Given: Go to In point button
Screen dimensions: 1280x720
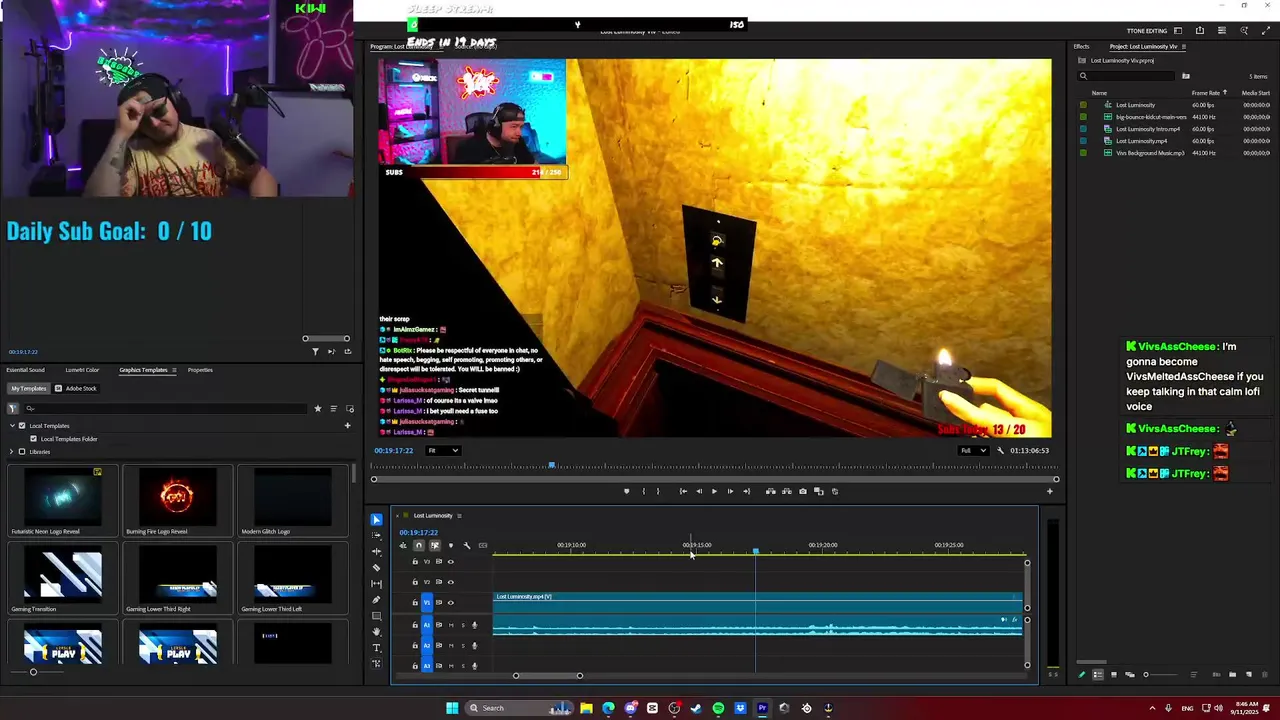Looking at the screenshot, I should tap(683, 491).
